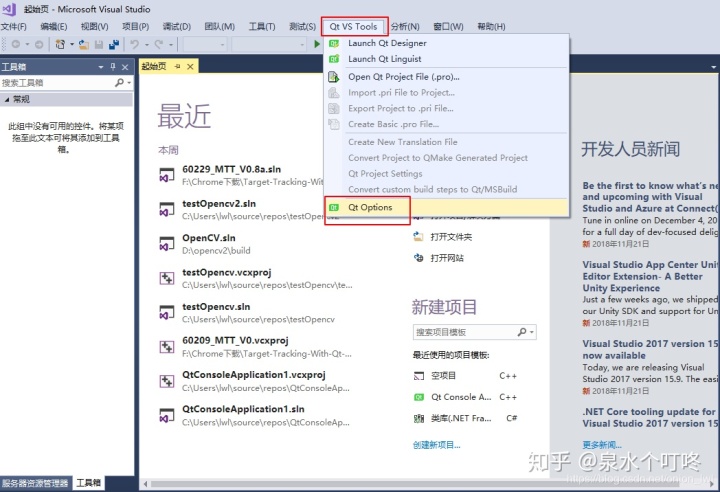The width and height of the screenshot is (720, 492).
Task: Click the project icon for 60209_MTT_V0.vcxproj
Action: (x=167, y=347)
